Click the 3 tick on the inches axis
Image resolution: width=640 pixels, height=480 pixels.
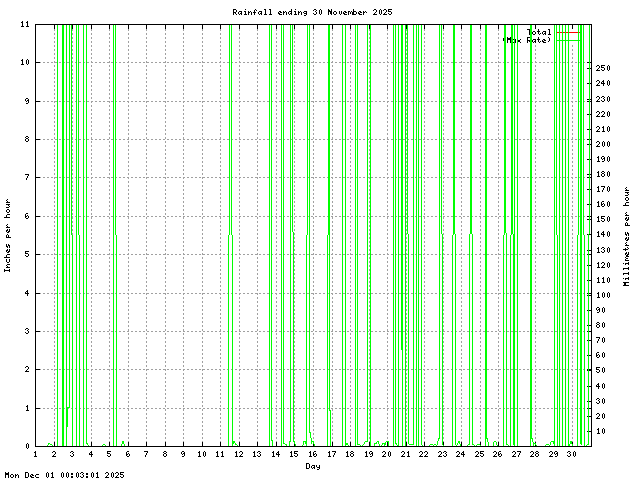coord(27,331)
